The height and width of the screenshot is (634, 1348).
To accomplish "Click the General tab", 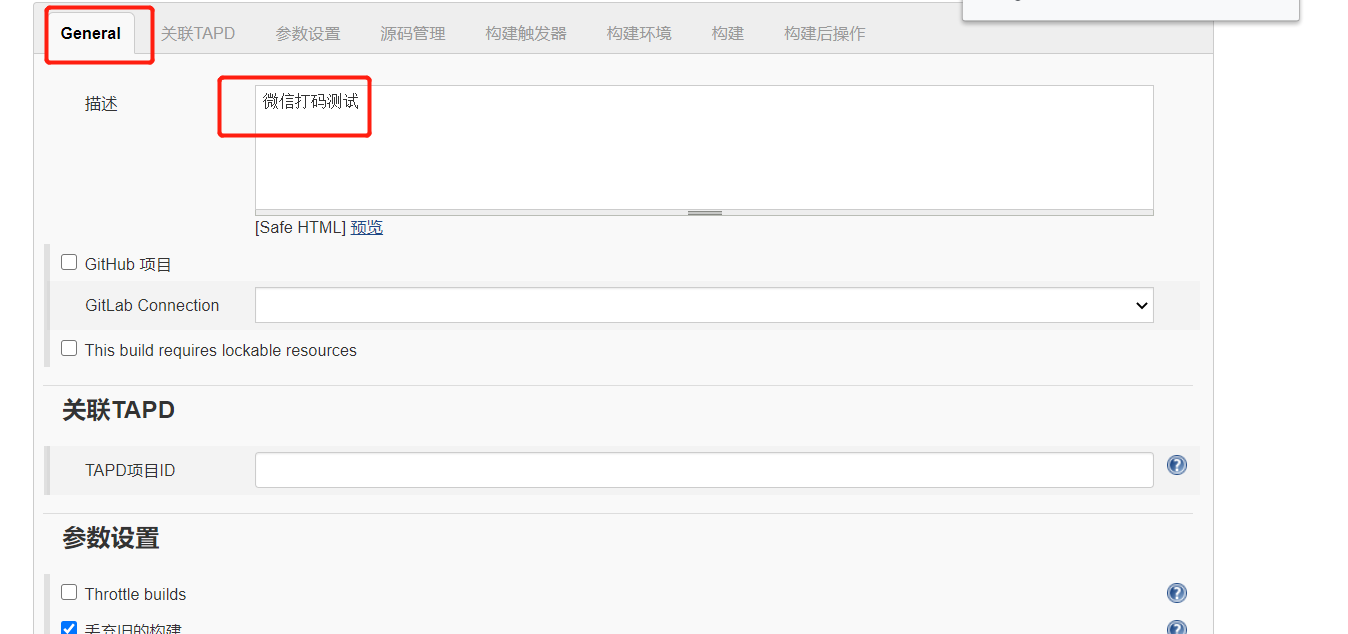I will click(91, 33).
